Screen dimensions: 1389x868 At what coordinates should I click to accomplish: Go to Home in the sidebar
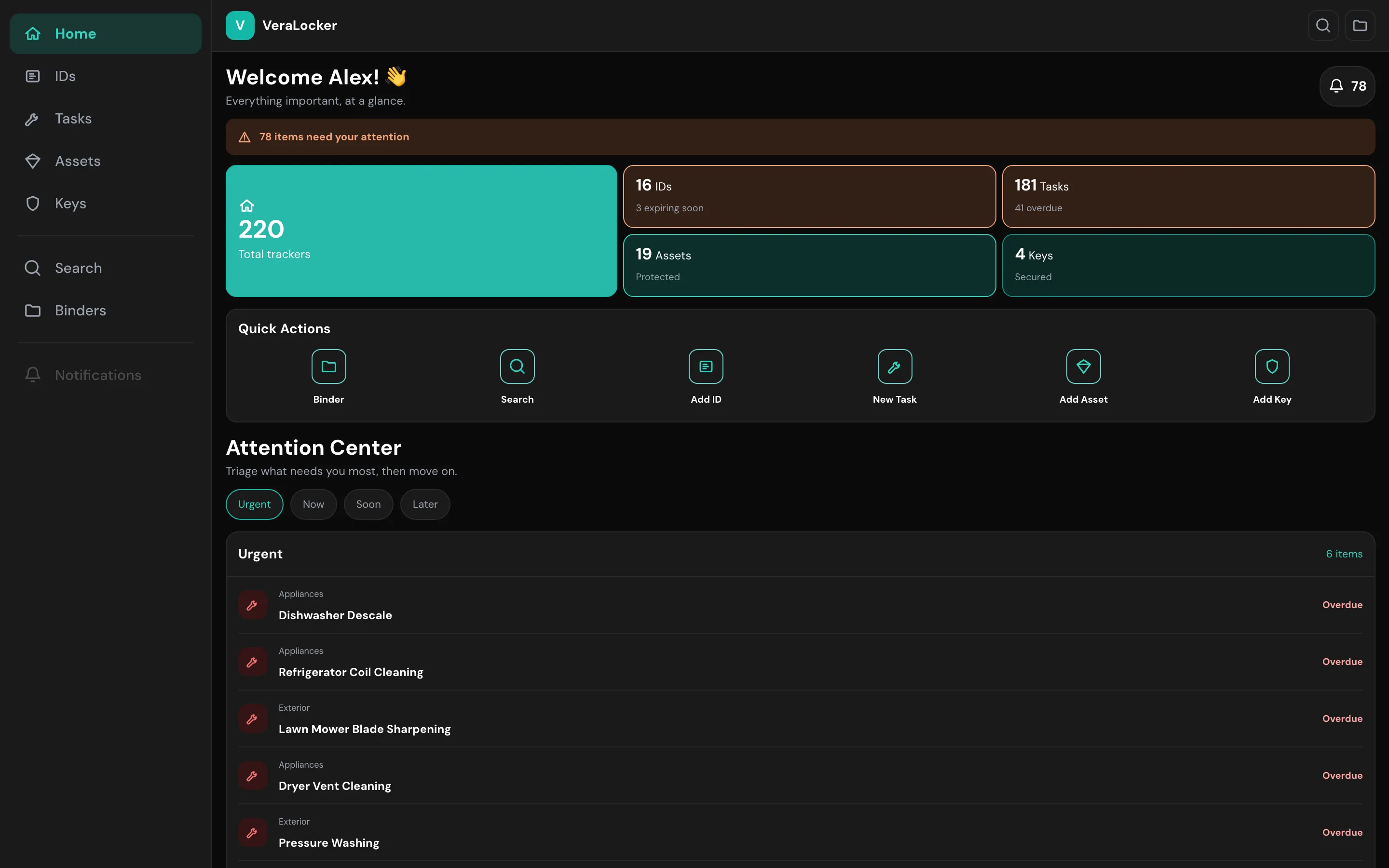click(x=106, y=34)
